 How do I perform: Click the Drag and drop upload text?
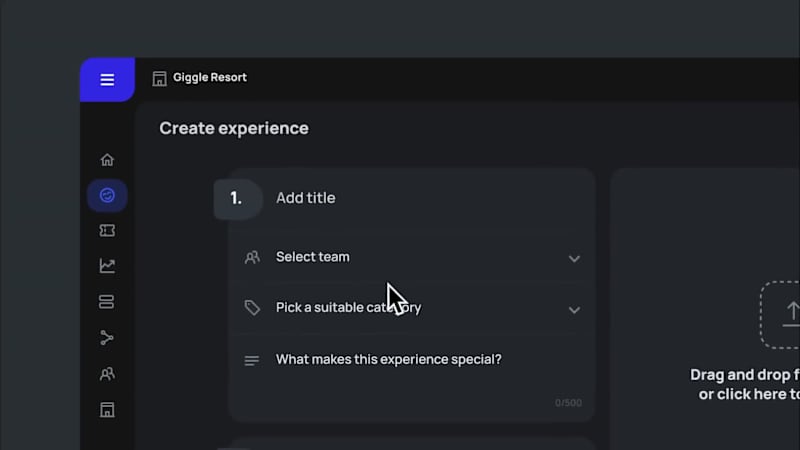[x=745, y=384]
